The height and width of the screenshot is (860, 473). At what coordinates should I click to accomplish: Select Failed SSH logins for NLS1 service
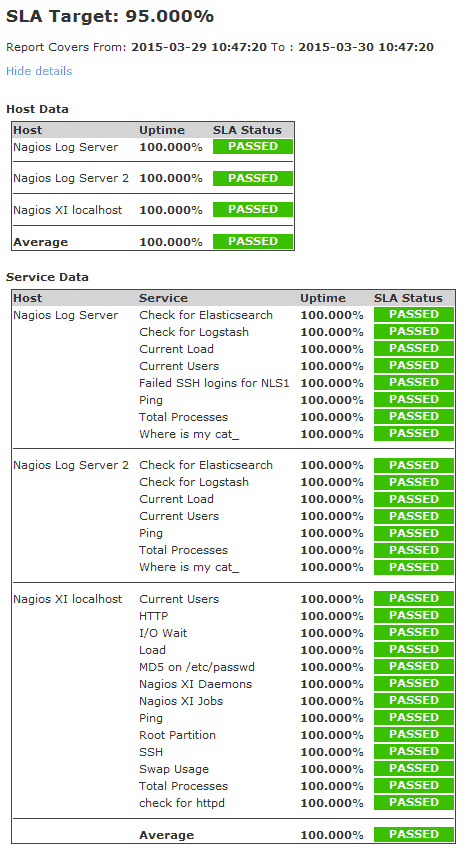[x=214, y=383]
